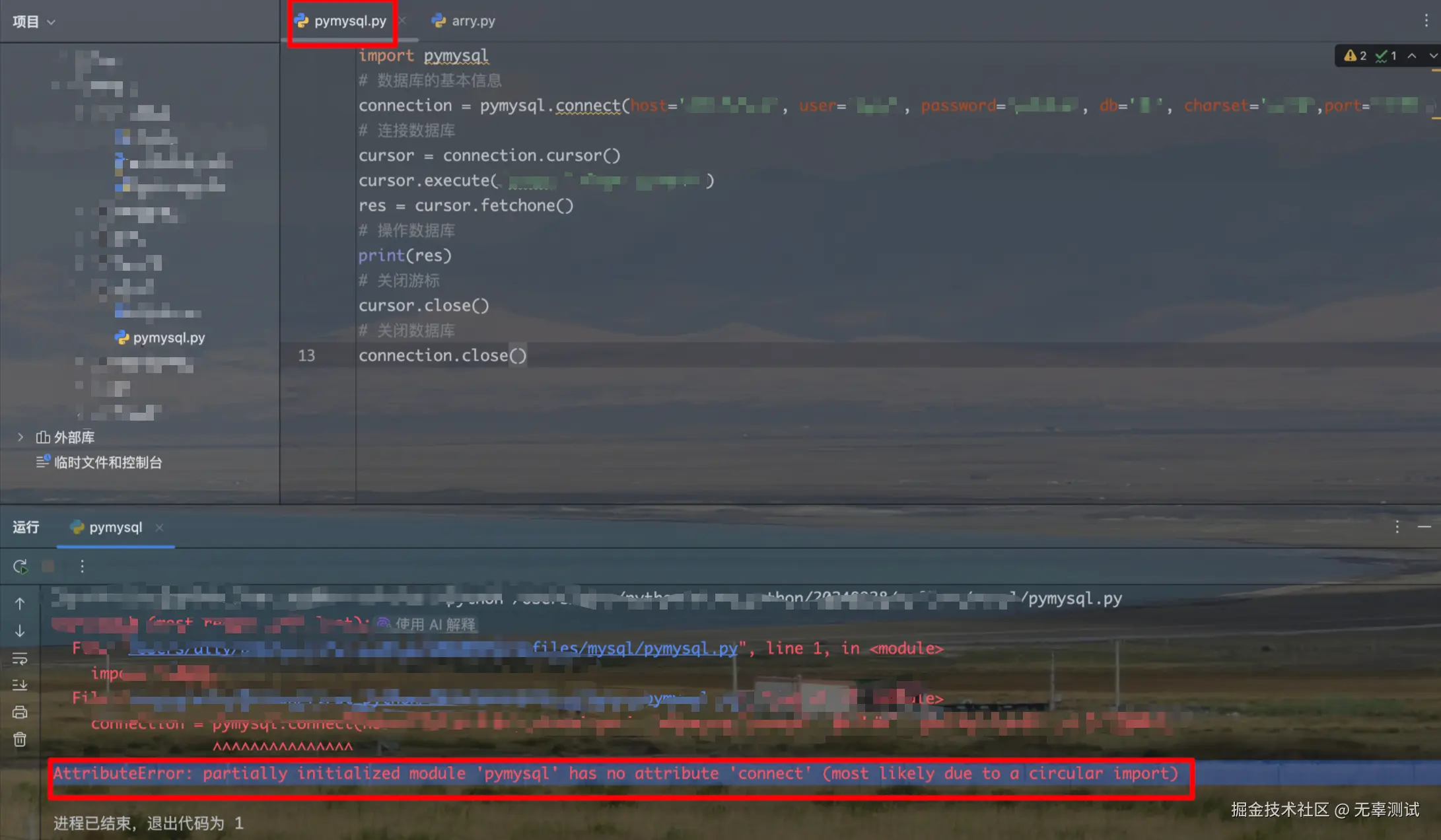This screenshot has height=840, width=1441.
Task: Clear all console output with trash icon
Action: (20, 740)
